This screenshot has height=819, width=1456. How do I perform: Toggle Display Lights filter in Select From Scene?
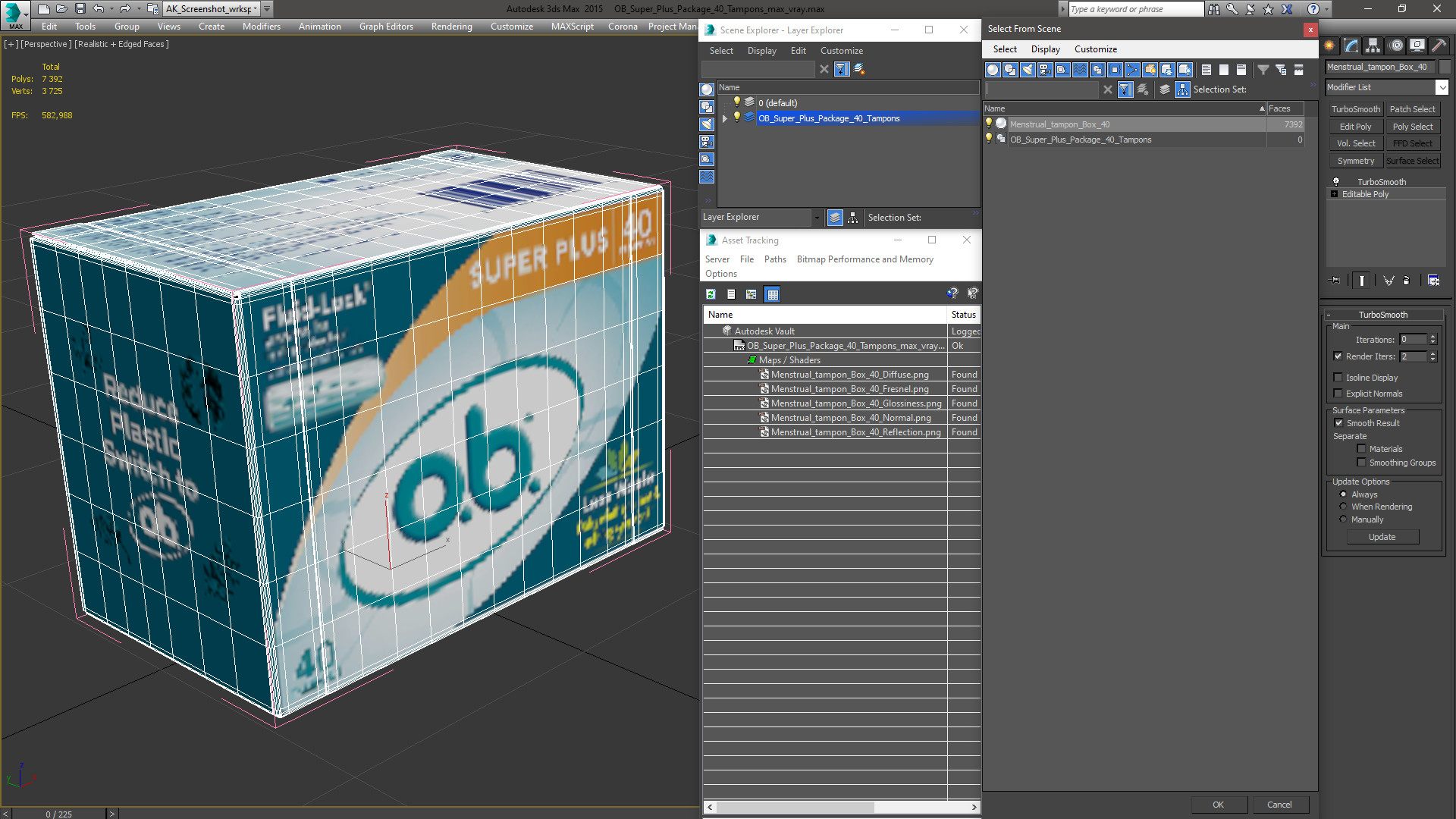tap(1028, 70)
